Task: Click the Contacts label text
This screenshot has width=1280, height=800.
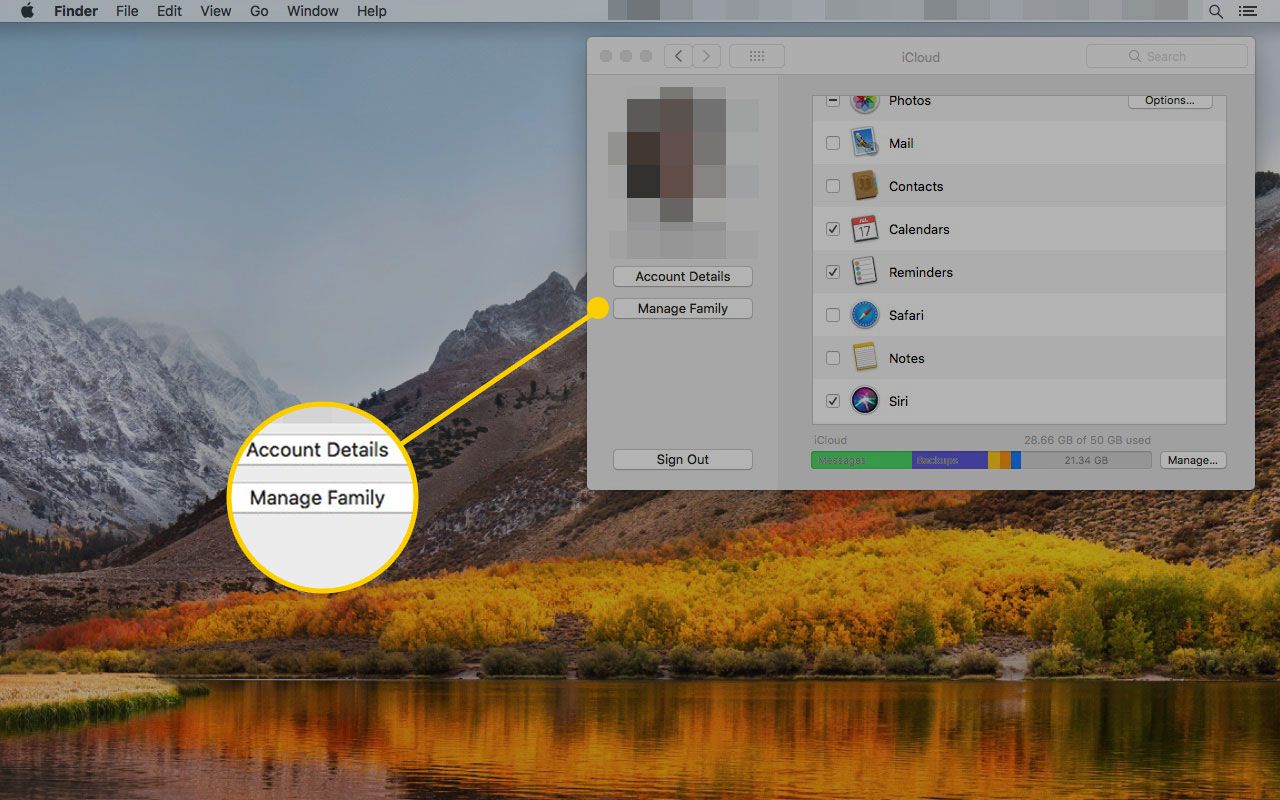Action: coord(916,186)
